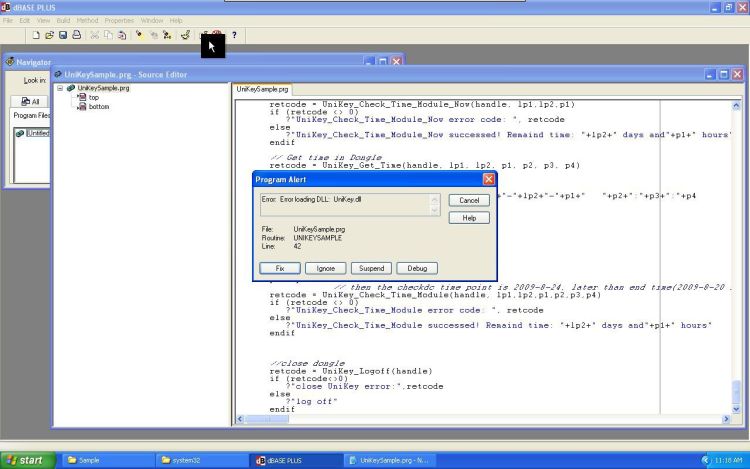Open the Window menu
750x469 pixels.
pyautogui.click(x=152, y=21)
